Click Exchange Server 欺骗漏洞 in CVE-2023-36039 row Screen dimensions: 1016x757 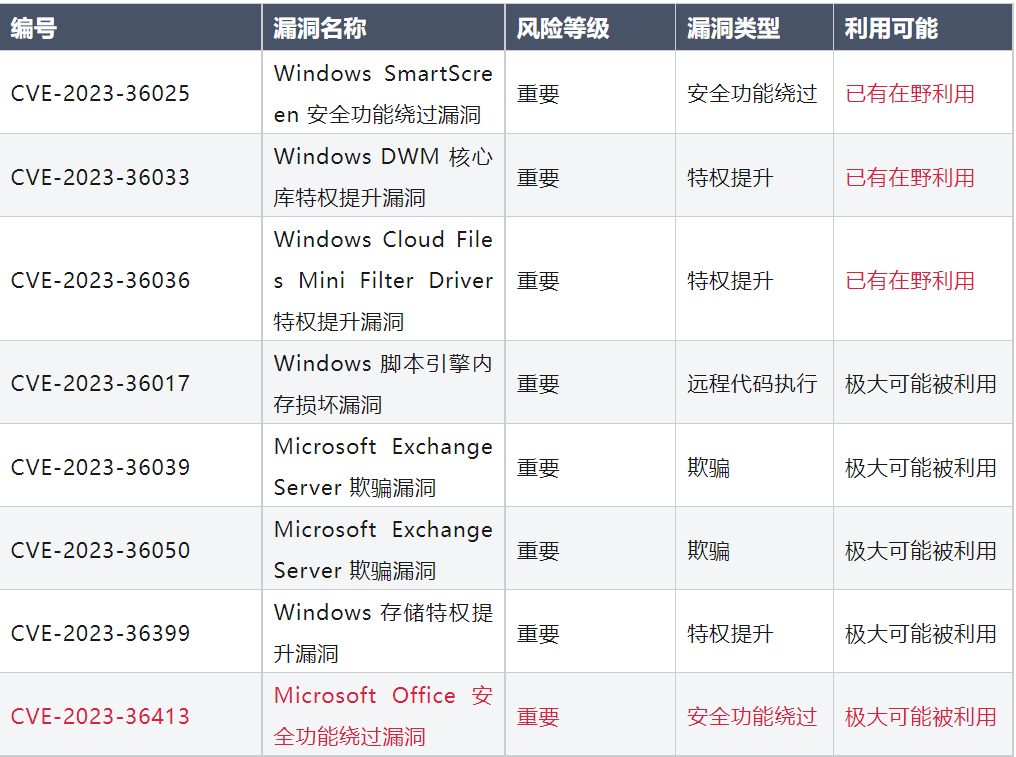tap(383, 467)
